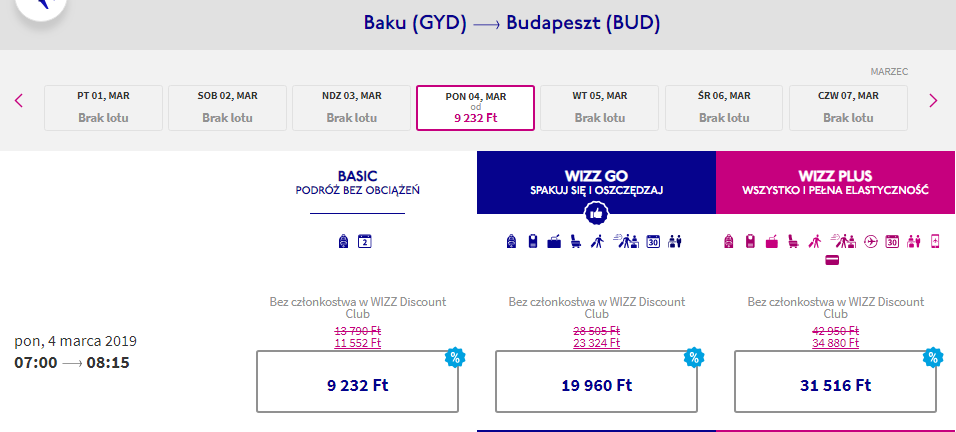
Task: Choose the SOB 02, MAR date tab
Action: (227, 108)
